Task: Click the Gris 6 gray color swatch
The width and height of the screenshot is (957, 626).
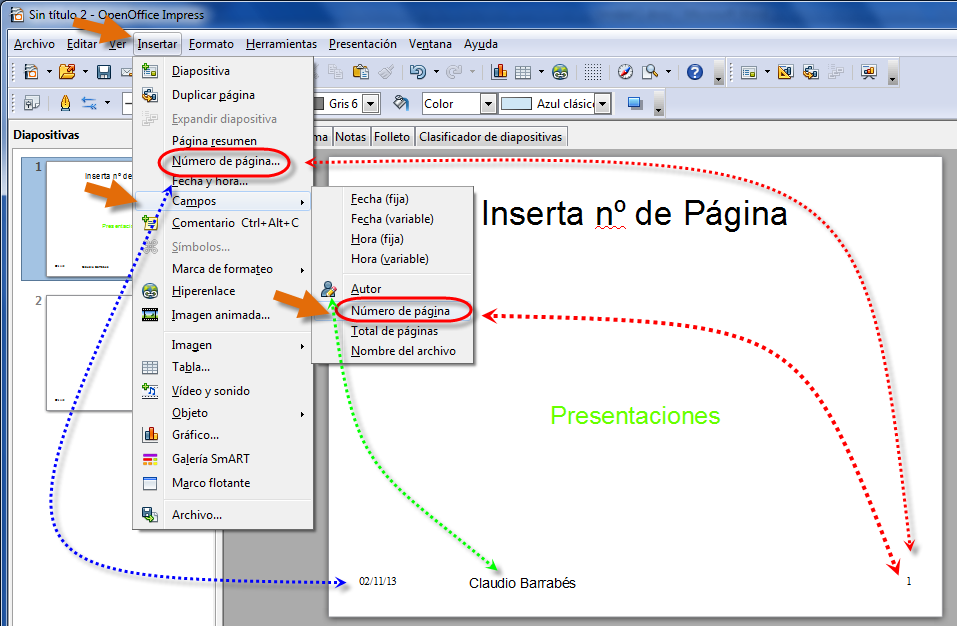Action: pos(319,104)
